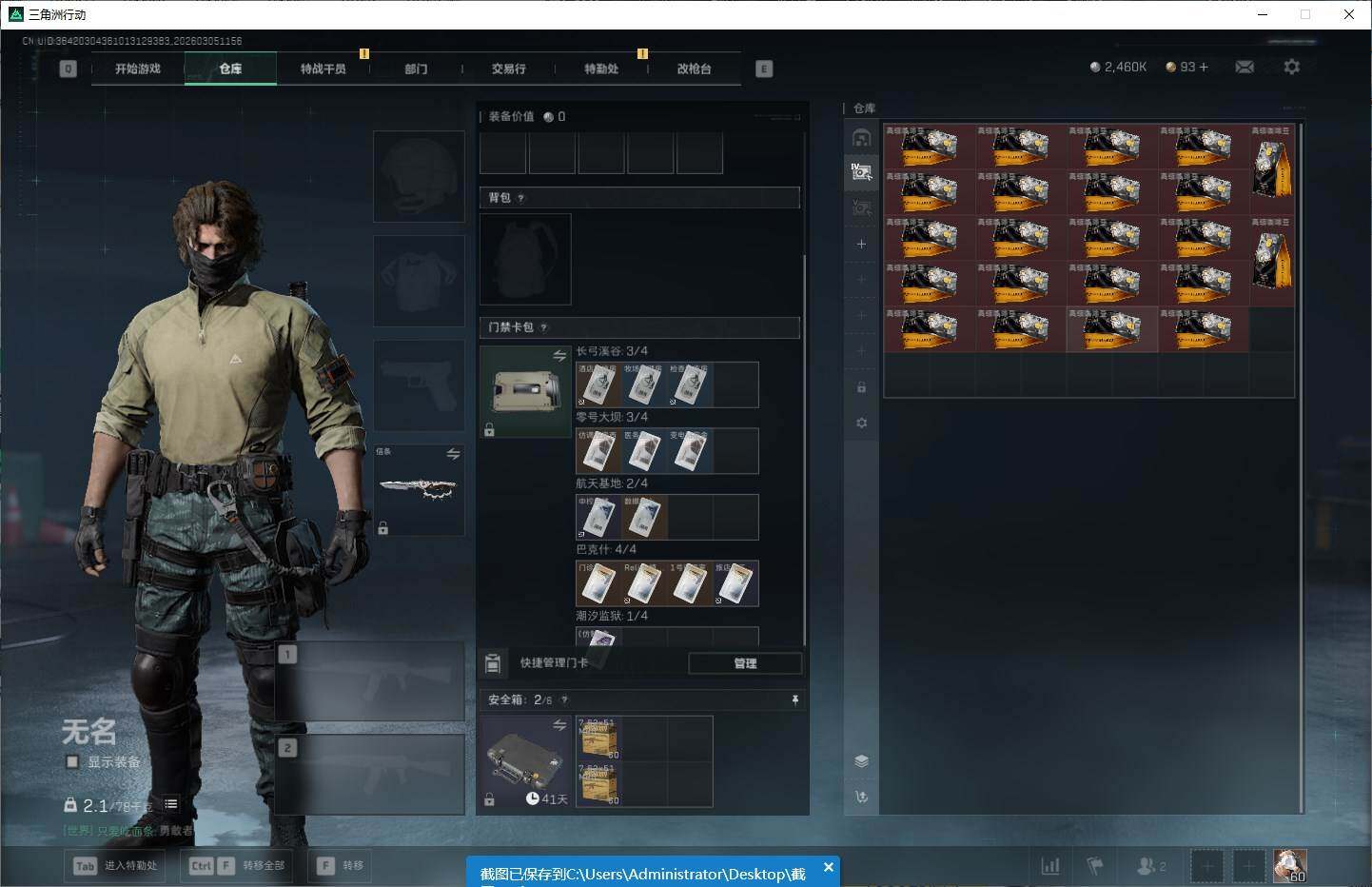Open help for 安全箱

pos(564,700)
